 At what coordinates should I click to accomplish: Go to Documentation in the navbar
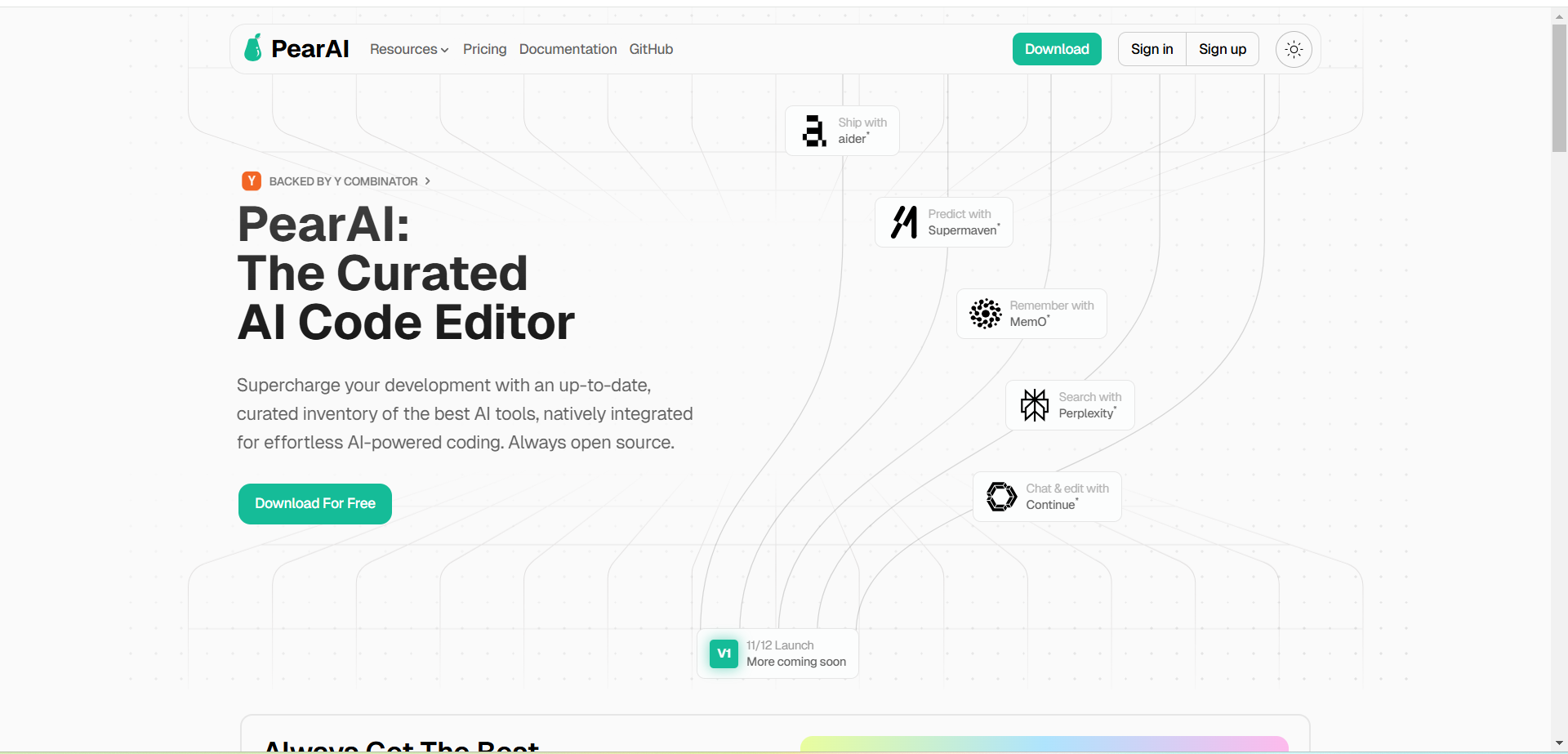(568, 50)
